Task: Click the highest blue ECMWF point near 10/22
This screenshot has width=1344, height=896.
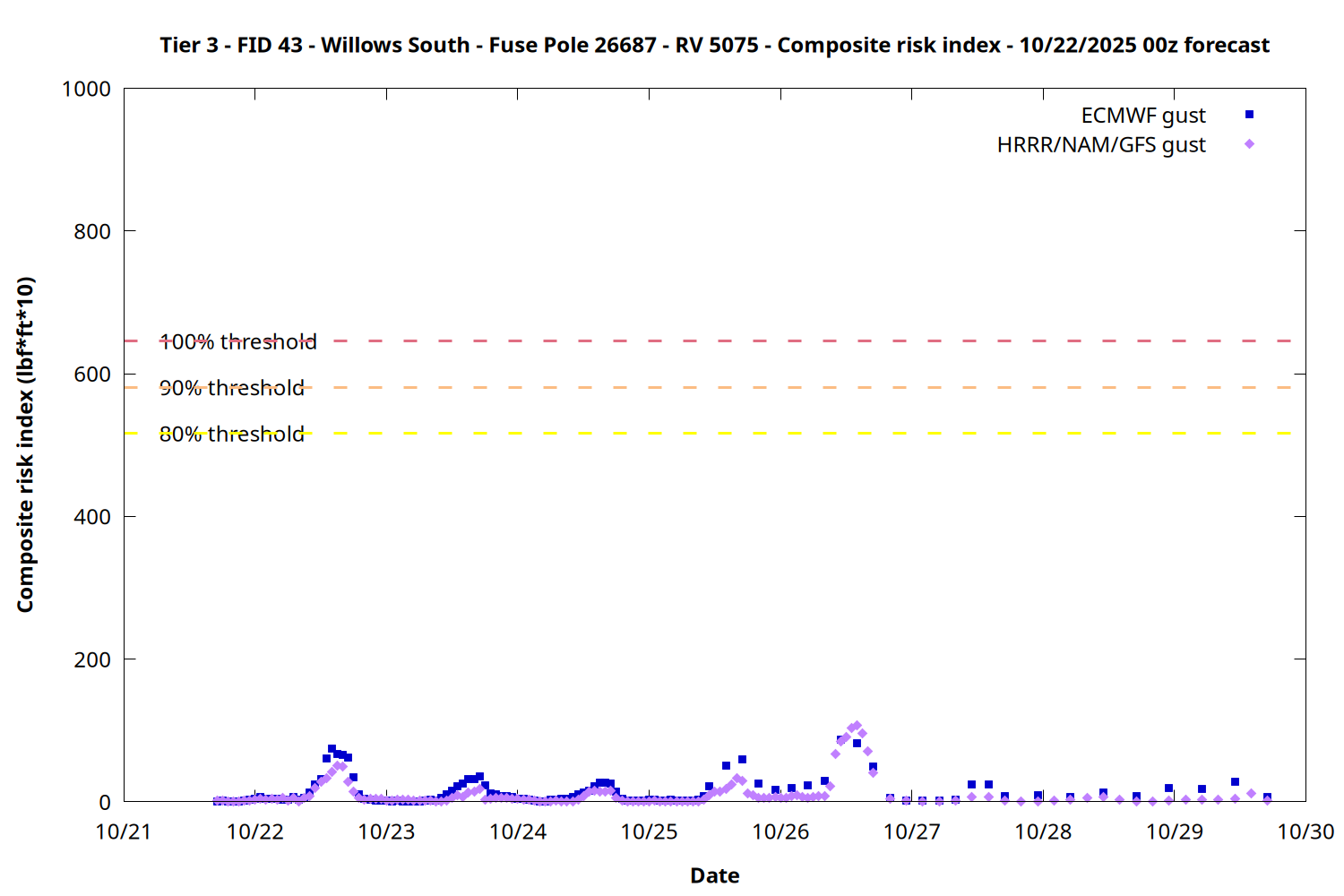Action: pyautogui.click(x=332, y=749)
